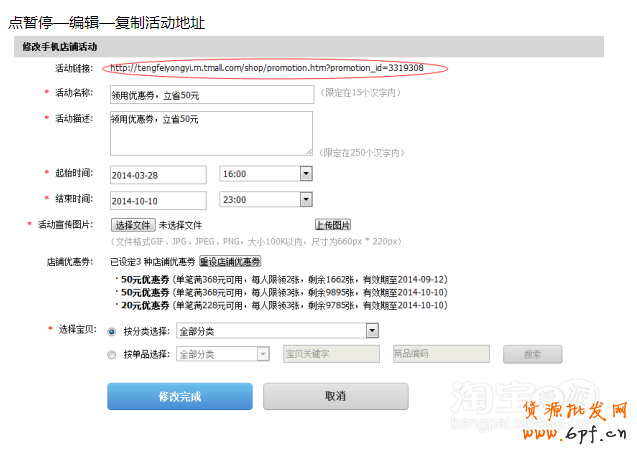Click the start date field 2014-03-28
The width and height of the screenshot is (637, 455).
point(157,174)
